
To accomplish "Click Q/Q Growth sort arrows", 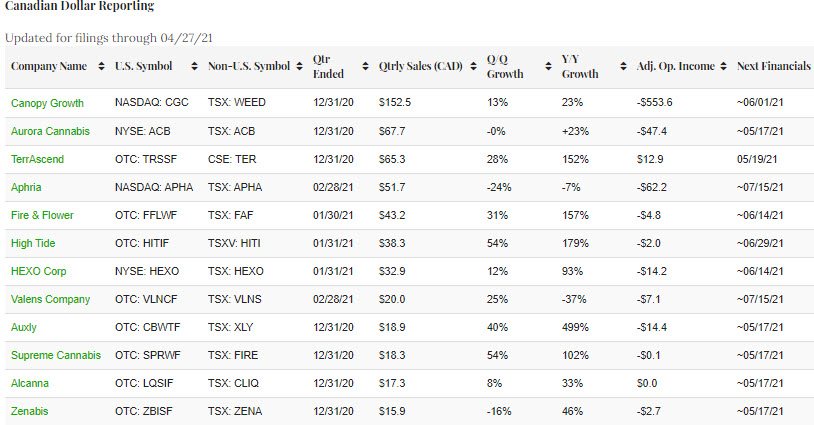I will 548,67.
